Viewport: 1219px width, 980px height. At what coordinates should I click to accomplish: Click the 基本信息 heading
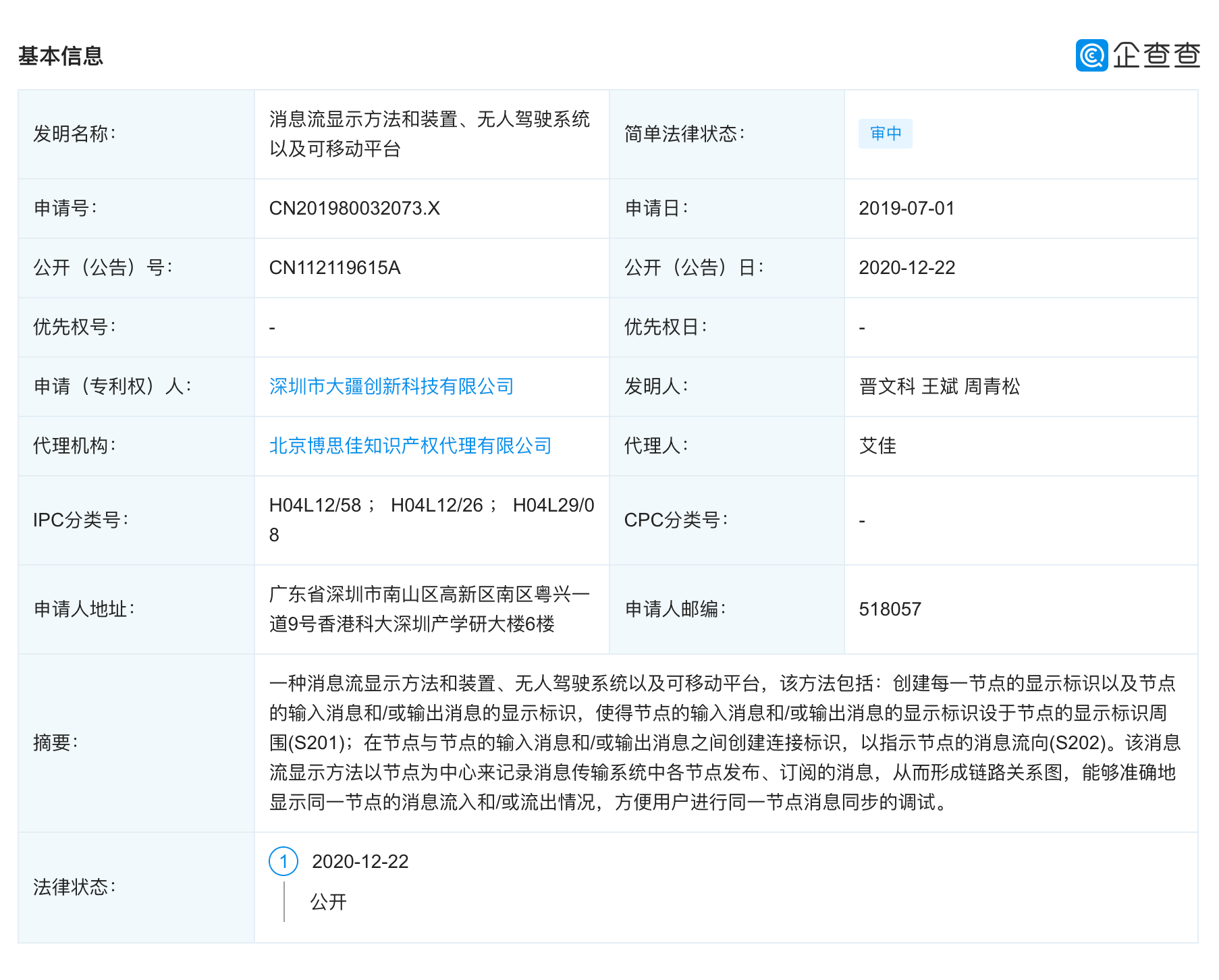(x=61, y=56)
